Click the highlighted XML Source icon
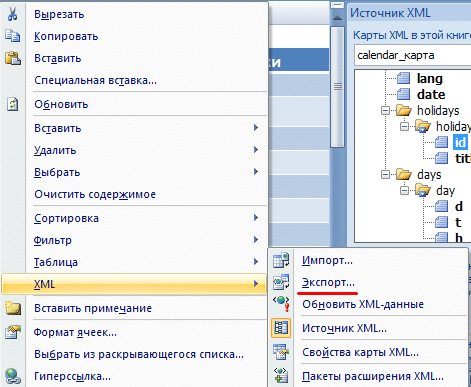471x387 pixels. click(281, 328)
